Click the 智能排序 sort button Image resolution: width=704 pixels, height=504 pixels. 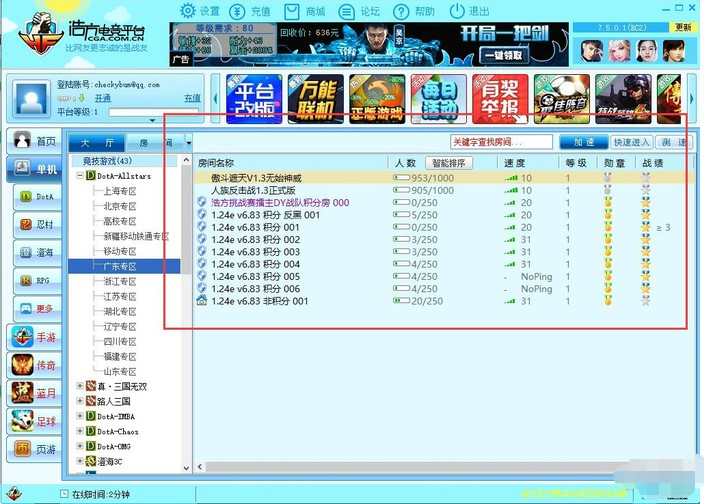tap(449, 163)
